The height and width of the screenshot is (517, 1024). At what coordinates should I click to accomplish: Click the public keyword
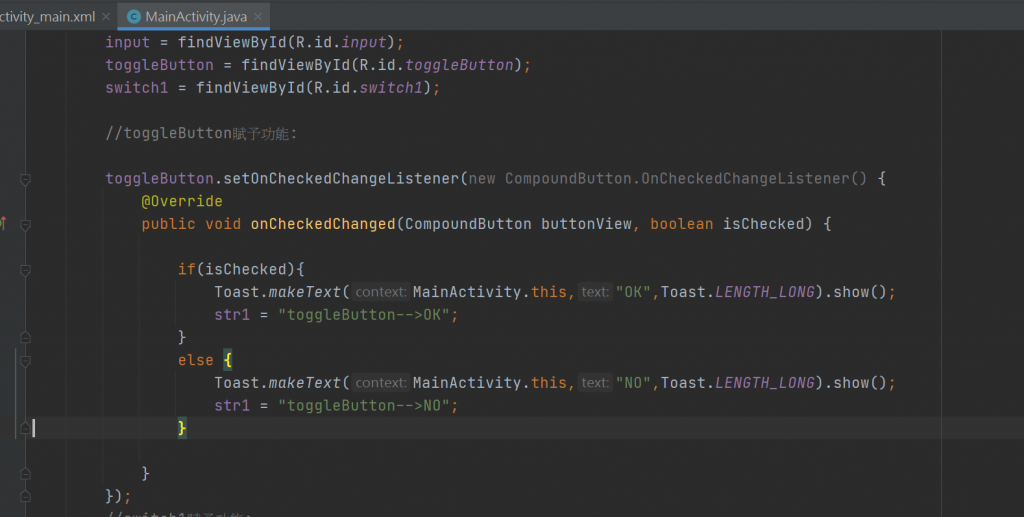[x=168, y=224]
